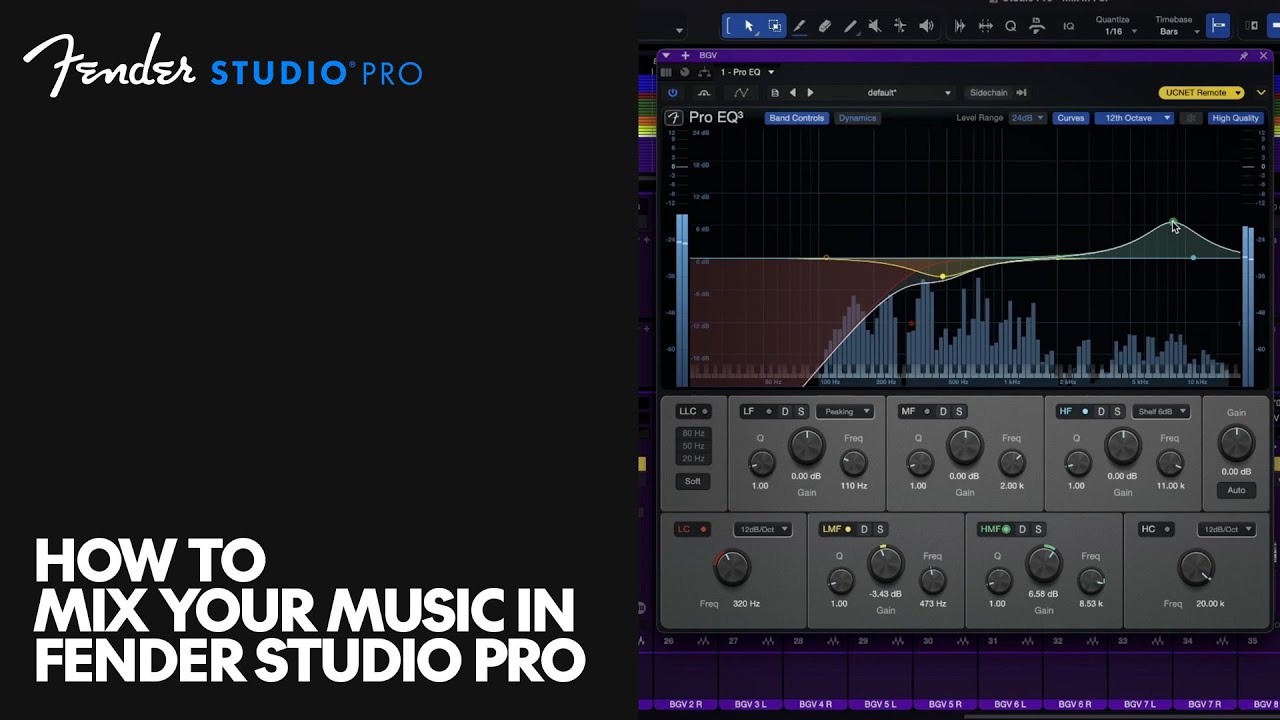Image resolution: width=1280 pixels, height=720 pixels.
Task: Click the Soft button under LLC
Action: point(693,481)
